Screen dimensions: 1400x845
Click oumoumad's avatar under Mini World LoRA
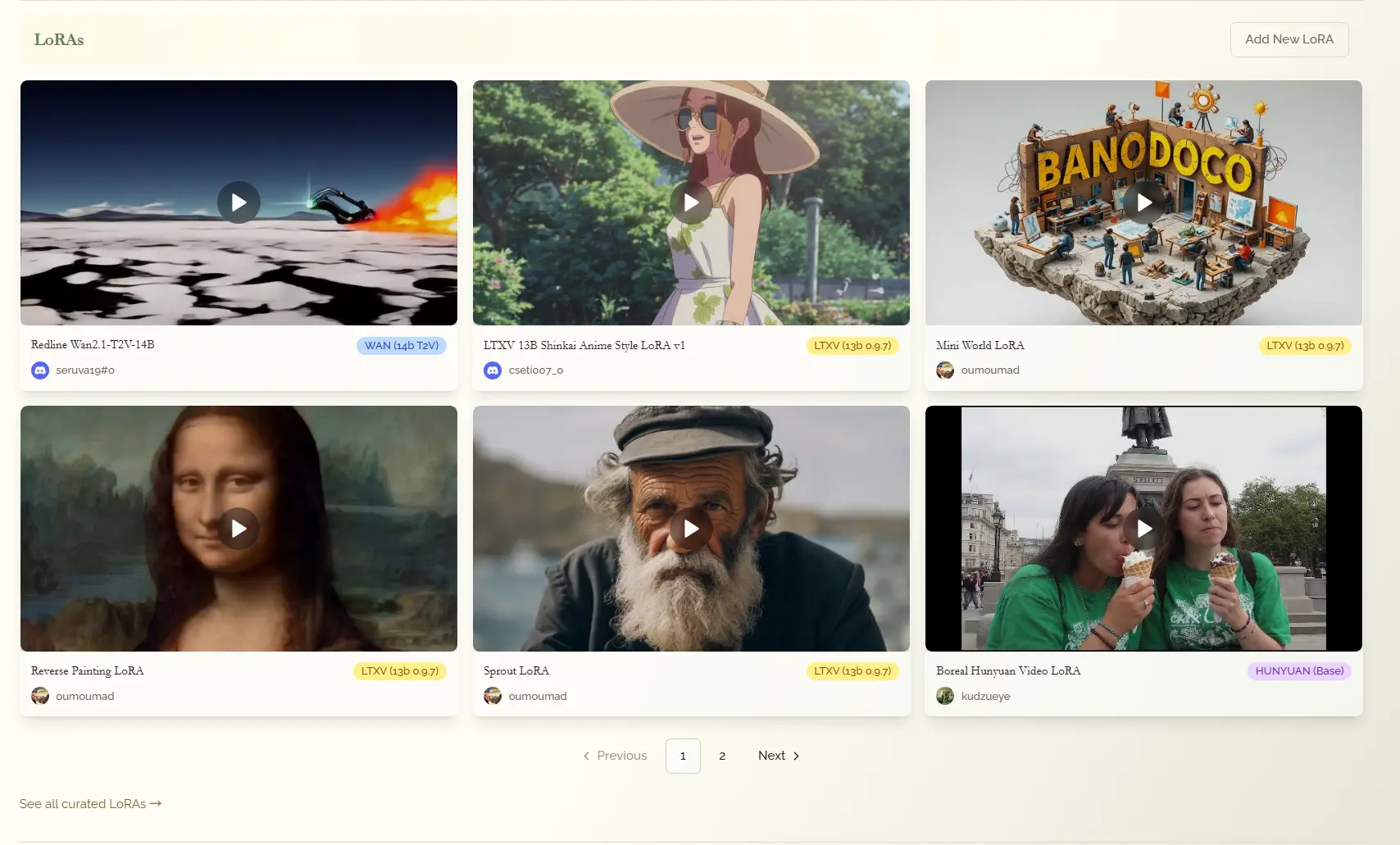pos(945,370)
